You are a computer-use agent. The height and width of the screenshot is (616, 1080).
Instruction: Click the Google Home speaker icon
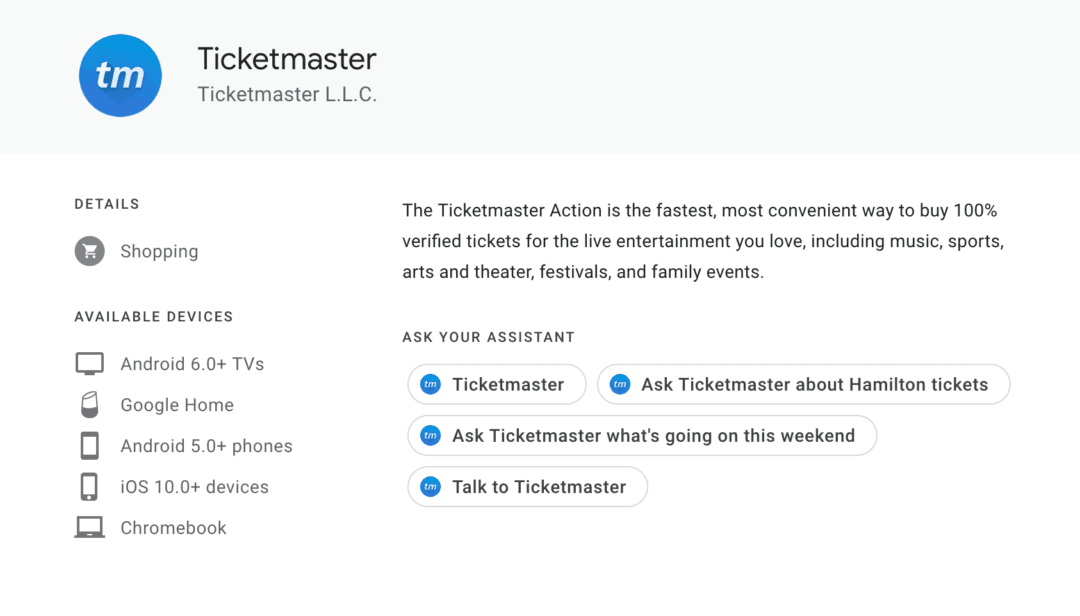point(90,404)
